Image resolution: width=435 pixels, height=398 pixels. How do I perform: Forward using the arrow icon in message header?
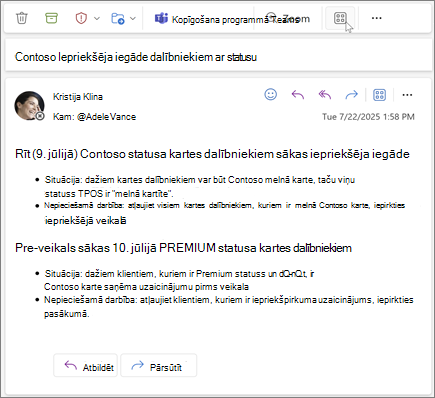[x=351, y=95]
